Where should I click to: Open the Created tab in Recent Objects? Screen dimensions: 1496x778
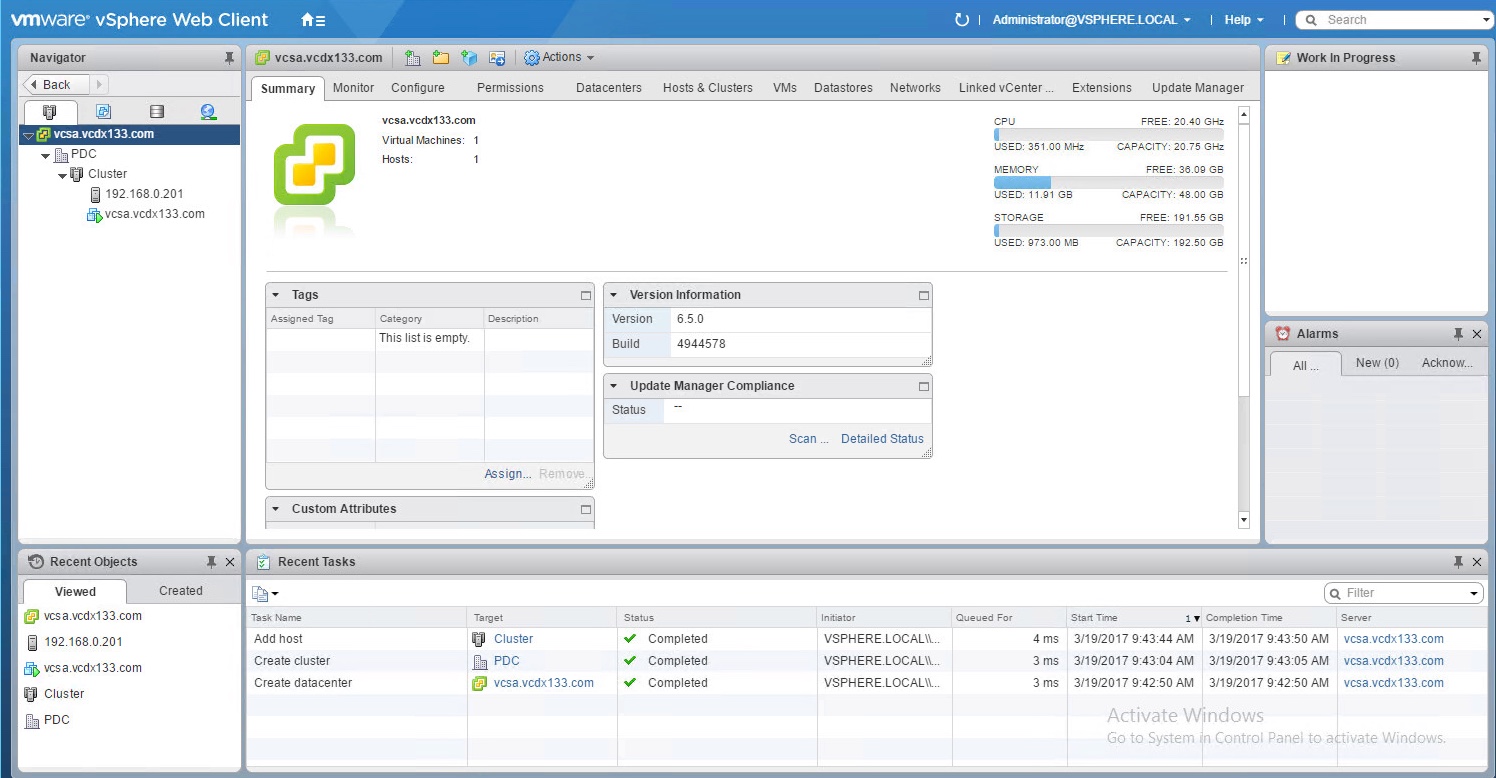180,591
